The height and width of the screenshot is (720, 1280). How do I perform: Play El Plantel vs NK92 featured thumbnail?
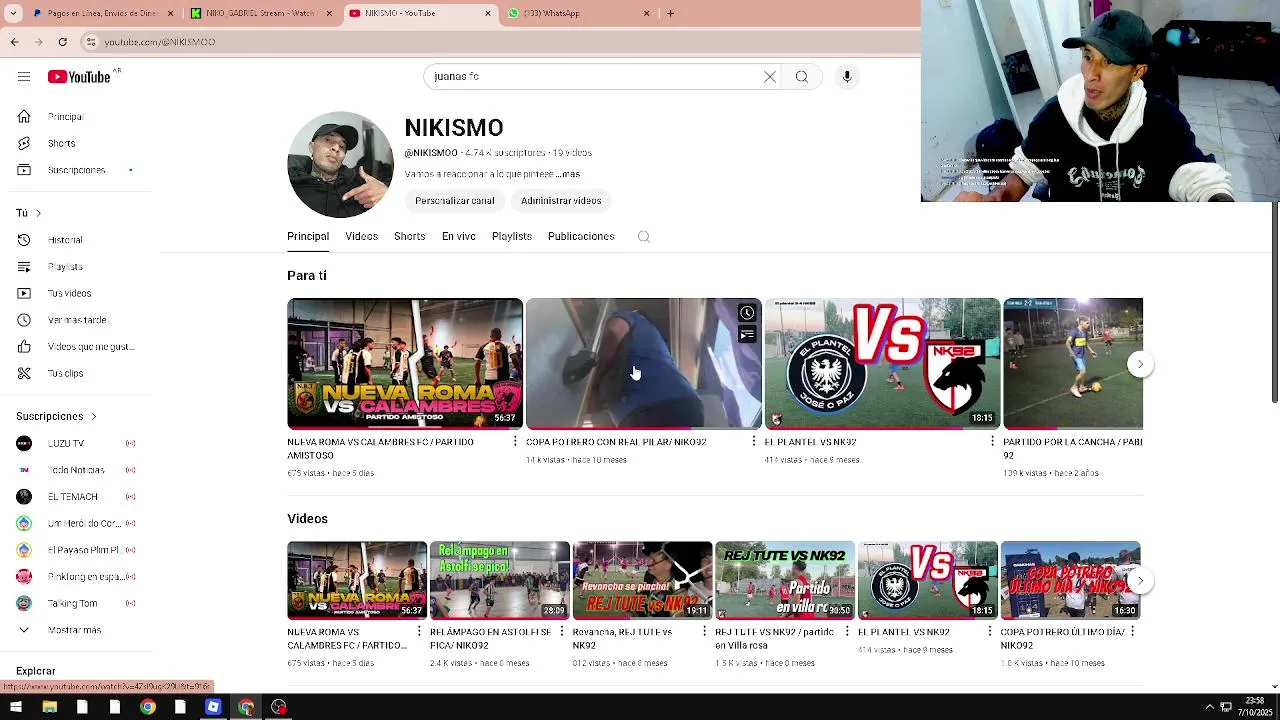click(882, 364)
